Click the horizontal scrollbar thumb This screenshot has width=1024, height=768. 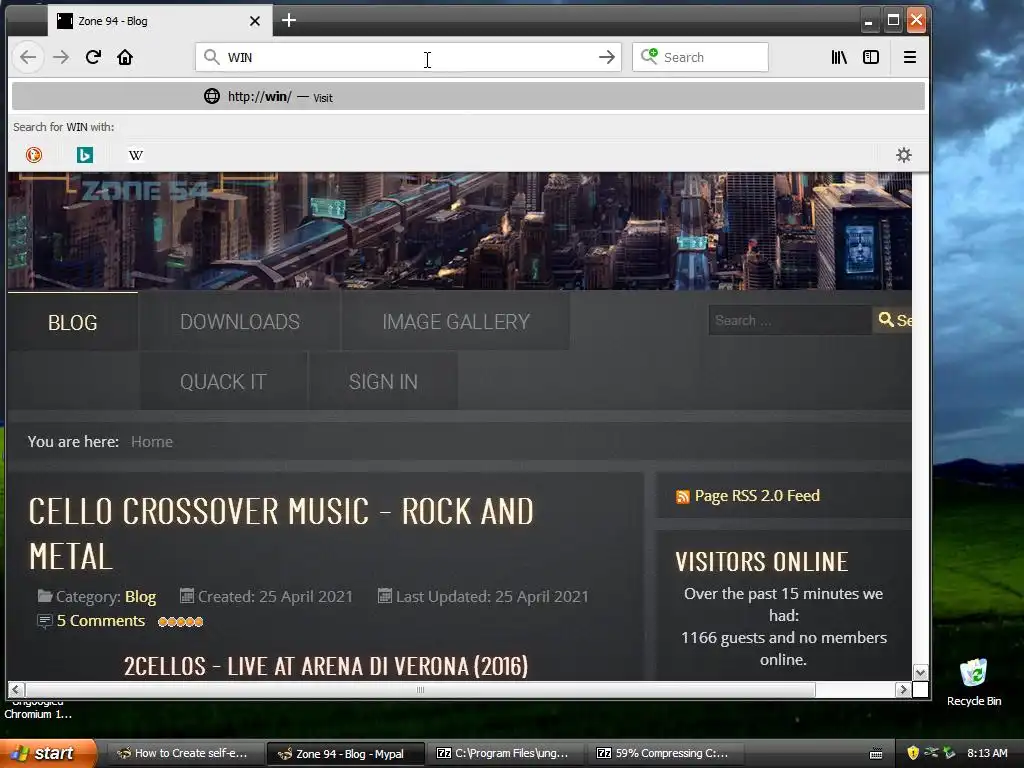[x=420, y=689]
